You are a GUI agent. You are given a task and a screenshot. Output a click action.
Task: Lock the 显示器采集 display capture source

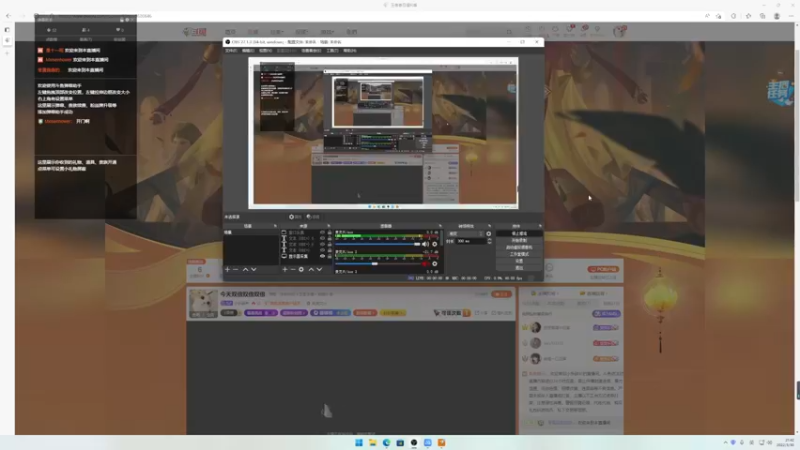coord(329,256)
